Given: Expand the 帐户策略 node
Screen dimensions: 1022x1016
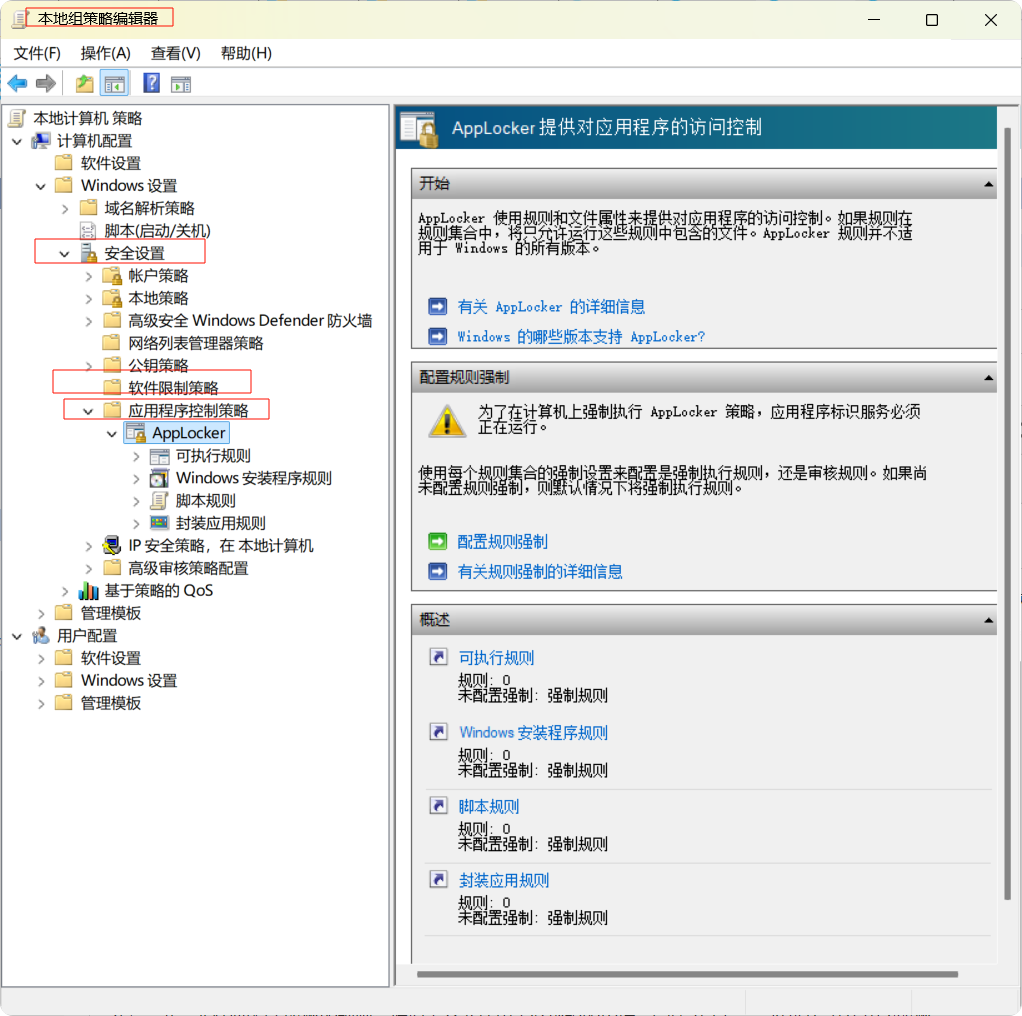Looking at the screenshot, I should (x=89, y=276).
